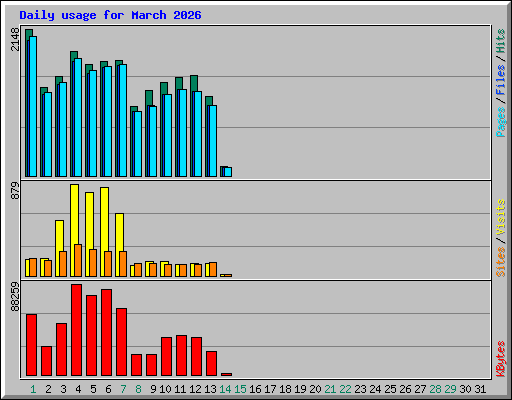Screen dimensions: 512x400
Task: Click day 3 on the x-axis
Action: click(63, 389)
